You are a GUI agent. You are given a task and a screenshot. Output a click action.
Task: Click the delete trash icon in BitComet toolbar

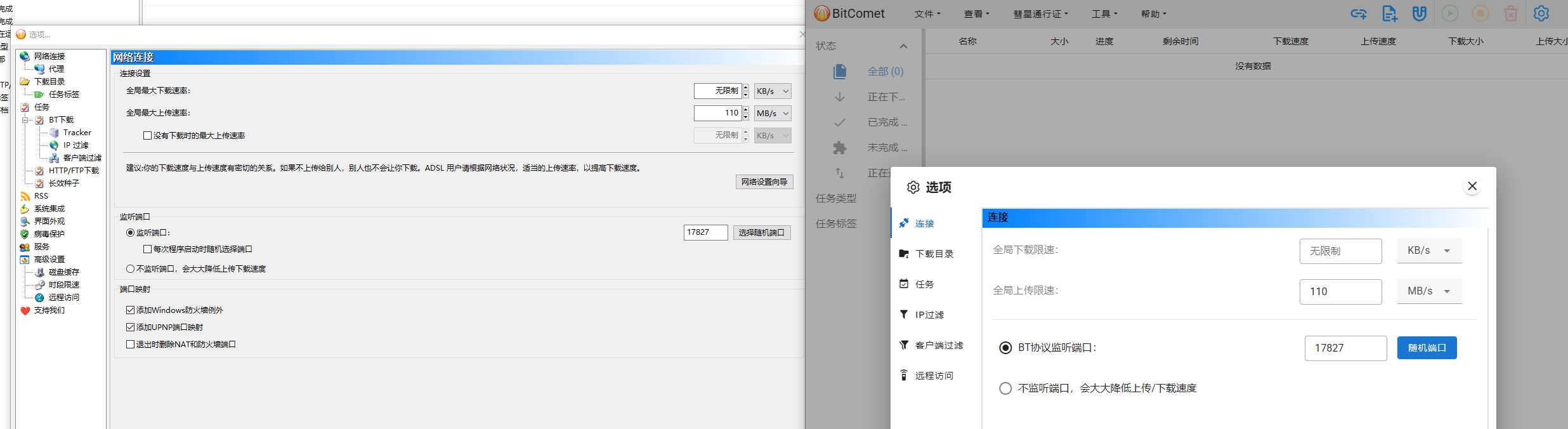click(1511, 14)
